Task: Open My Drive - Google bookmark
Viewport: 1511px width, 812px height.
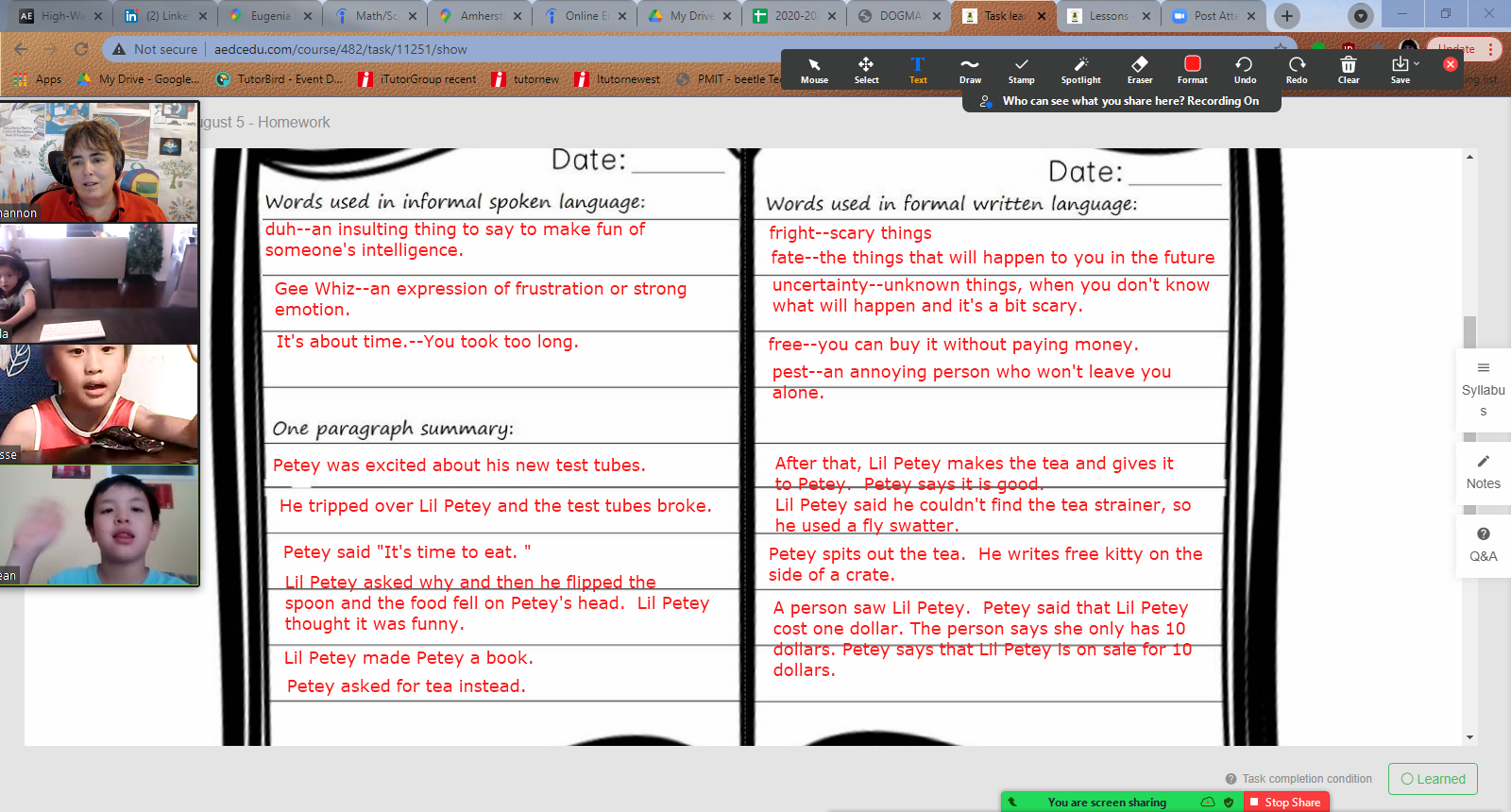Action: [x=138, y=79]
